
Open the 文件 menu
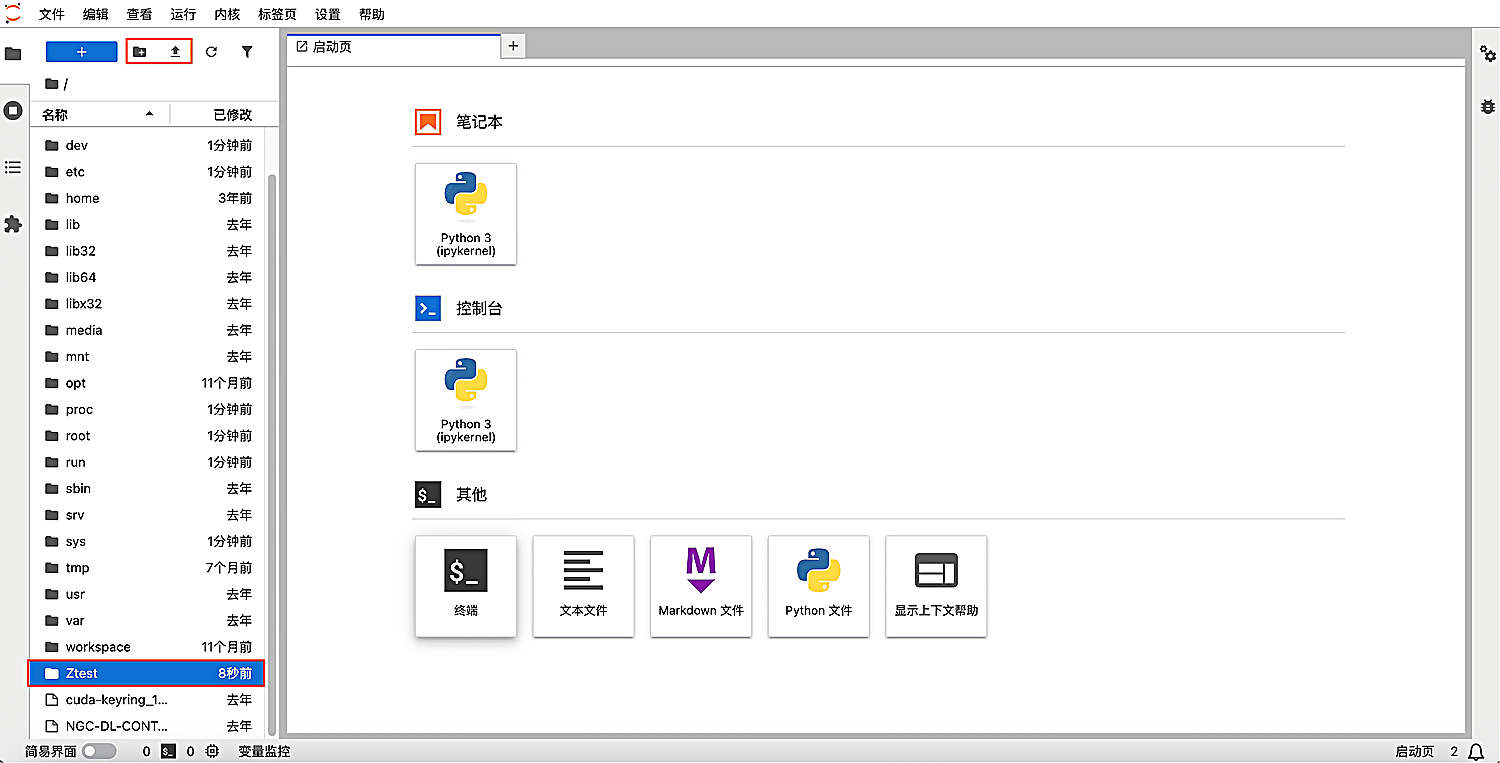51,15
